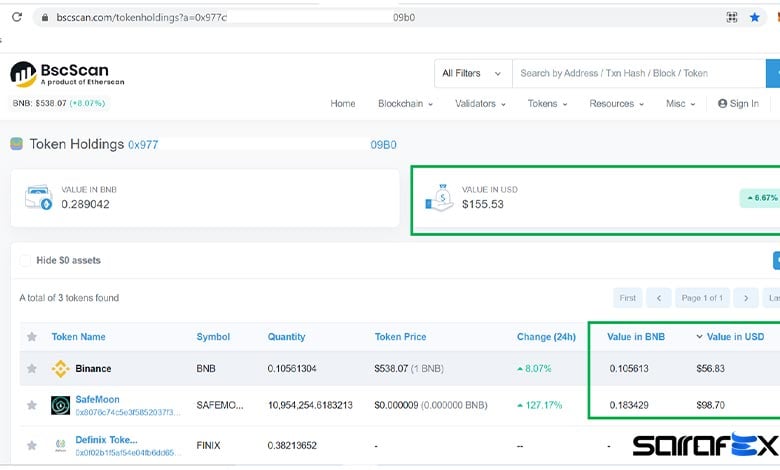780x470 pixels.
Task: Click the First pagination button
Action: (627, 298)
